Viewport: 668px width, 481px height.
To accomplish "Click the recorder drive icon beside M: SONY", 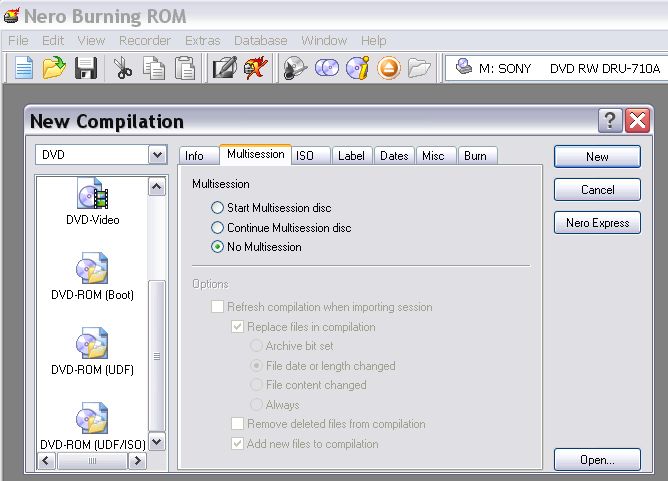I will [x=464, y=67].
